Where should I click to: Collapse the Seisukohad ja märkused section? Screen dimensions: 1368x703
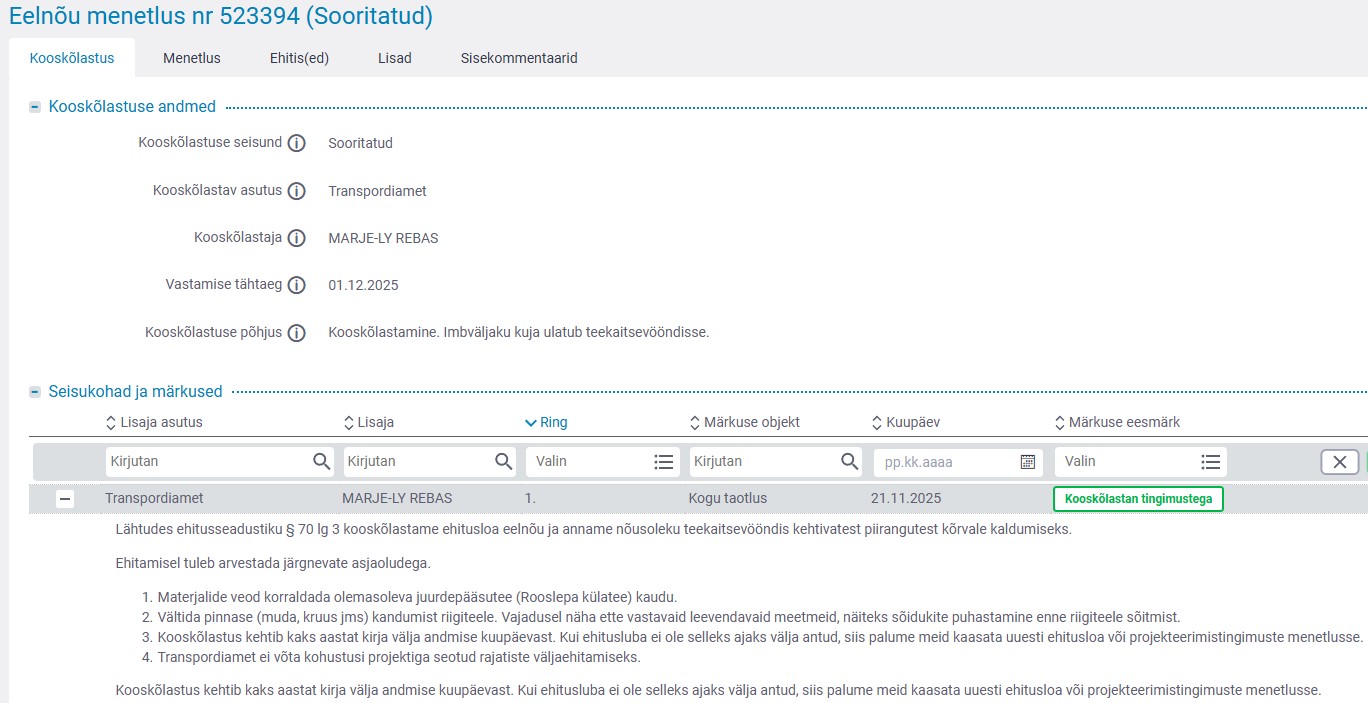(x=36, y=392)
